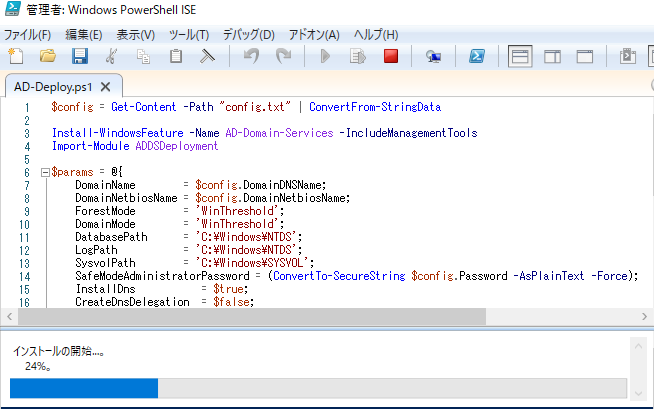Viewport: 654px width, 409px height.
Task: Click ConvertTo-SecureString on line 14
Action: click(339, 276)
